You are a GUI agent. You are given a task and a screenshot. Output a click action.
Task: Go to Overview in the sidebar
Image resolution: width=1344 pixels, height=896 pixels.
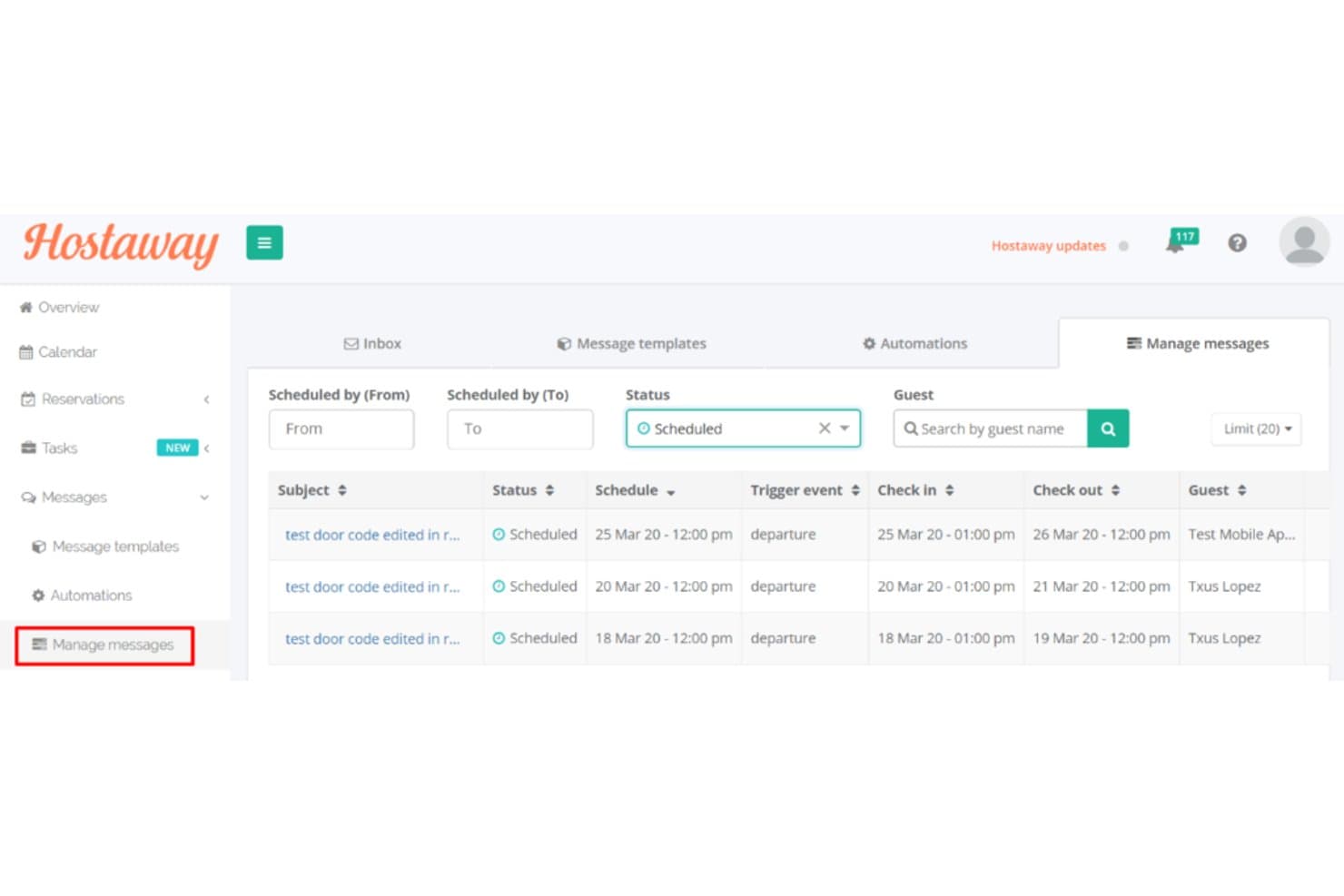pos(60,308)
